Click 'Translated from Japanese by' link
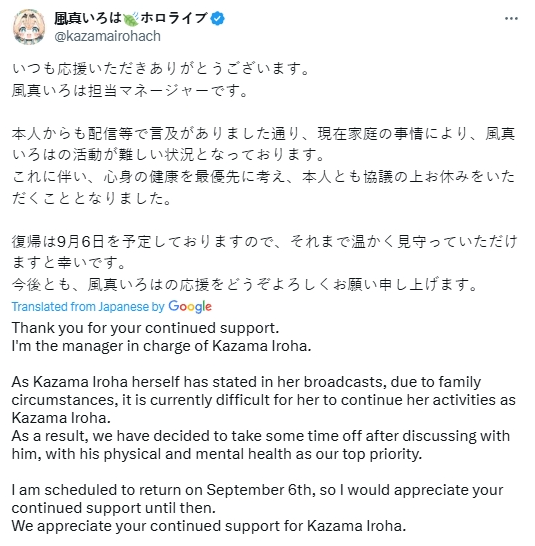This screenshot has height=546, width=535. pos(88,307)
